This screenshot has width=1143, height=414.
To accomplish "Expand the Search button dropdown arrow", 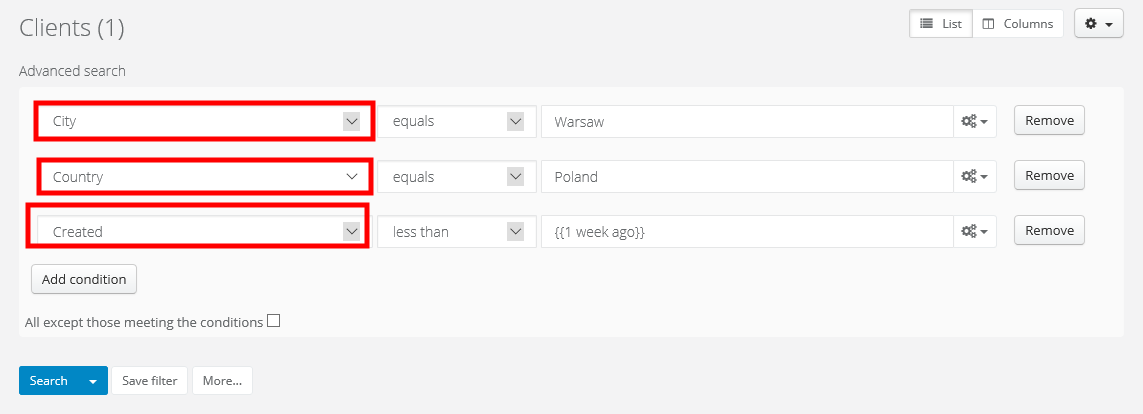I will [93, 381].
